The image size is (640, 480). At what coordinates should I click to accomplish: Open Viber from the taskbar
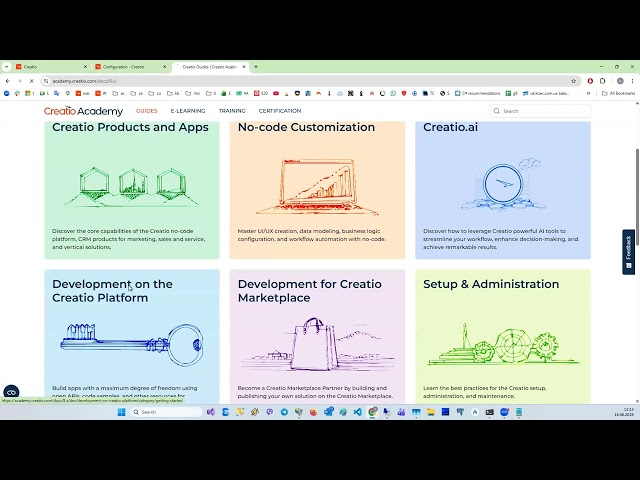pos(269,412)
